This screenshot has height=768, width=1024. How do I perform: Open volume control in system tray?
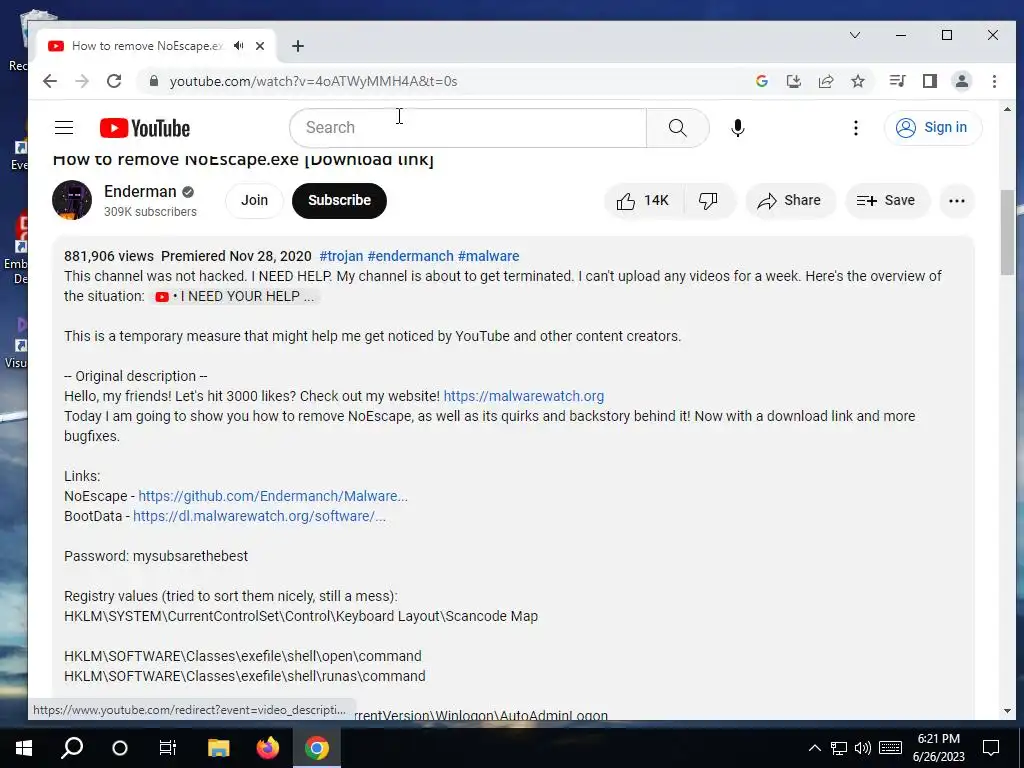[x=863, y=748]
